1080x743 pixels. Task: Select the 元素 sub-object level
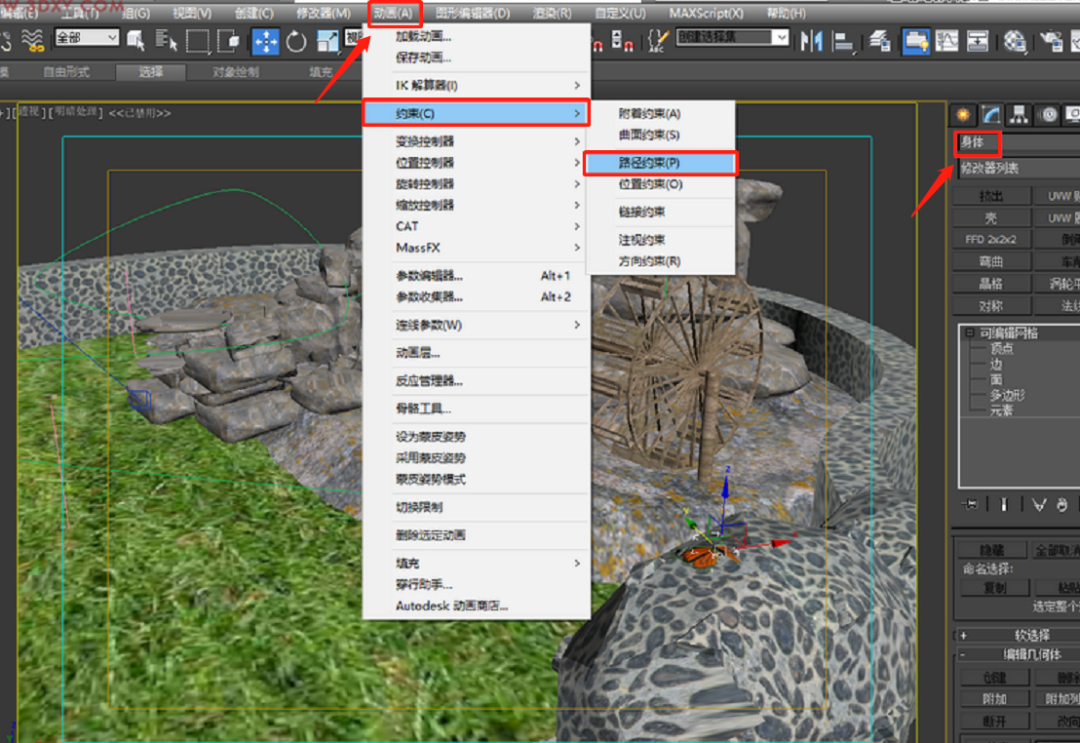tap(1002, 410)
